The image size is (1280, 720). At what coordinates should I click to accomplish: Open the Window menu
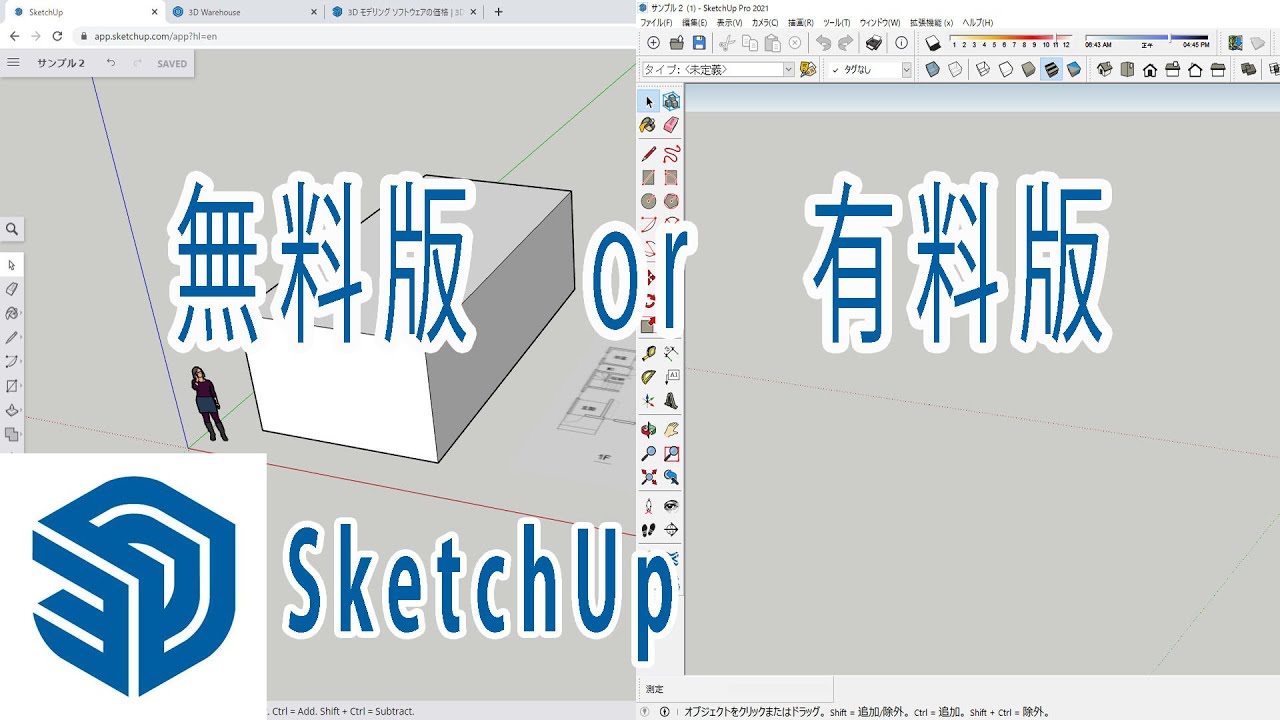click(880, 23)
